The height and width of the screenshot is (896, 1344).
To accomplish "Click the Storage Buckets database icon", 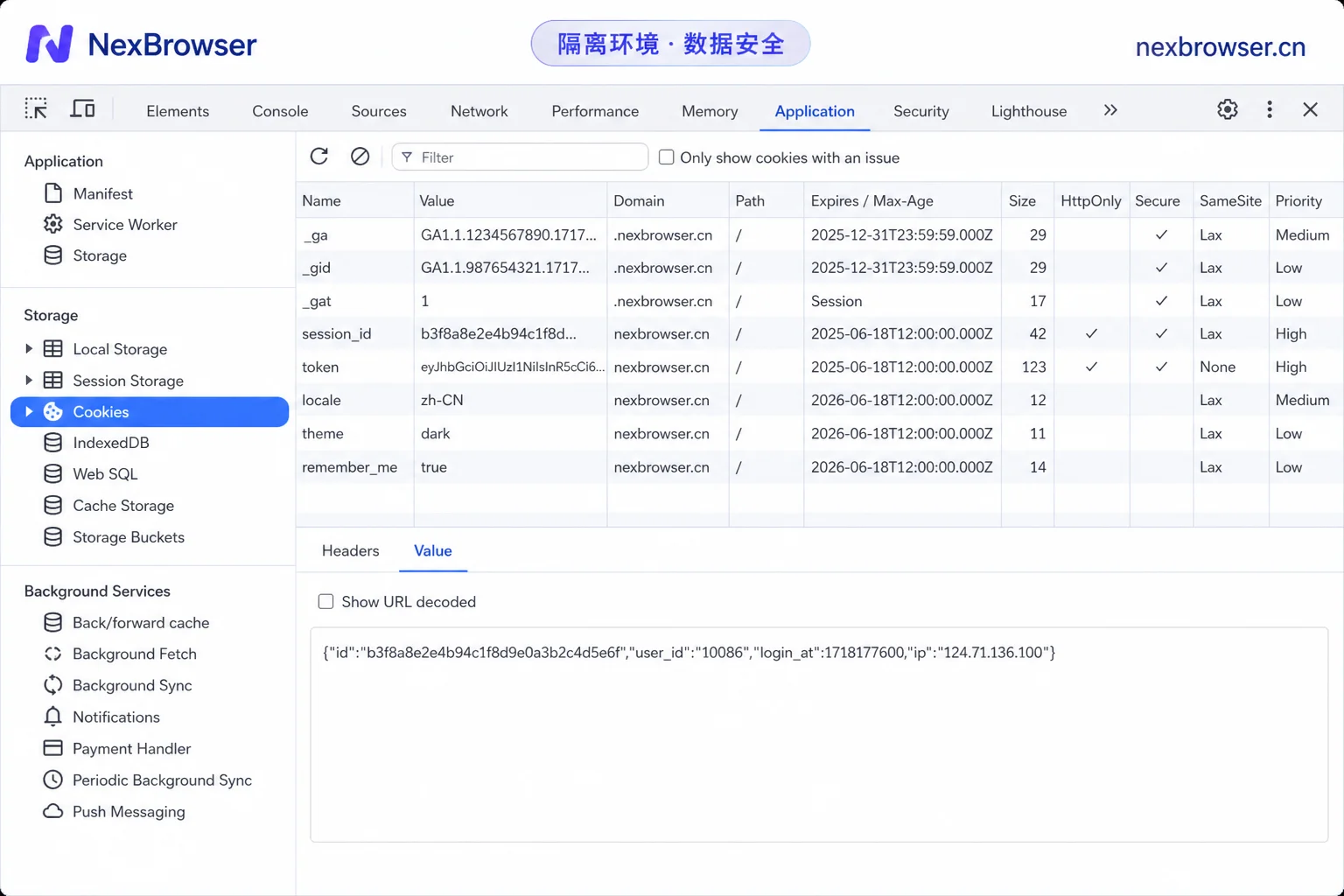I will click(53, 536).
